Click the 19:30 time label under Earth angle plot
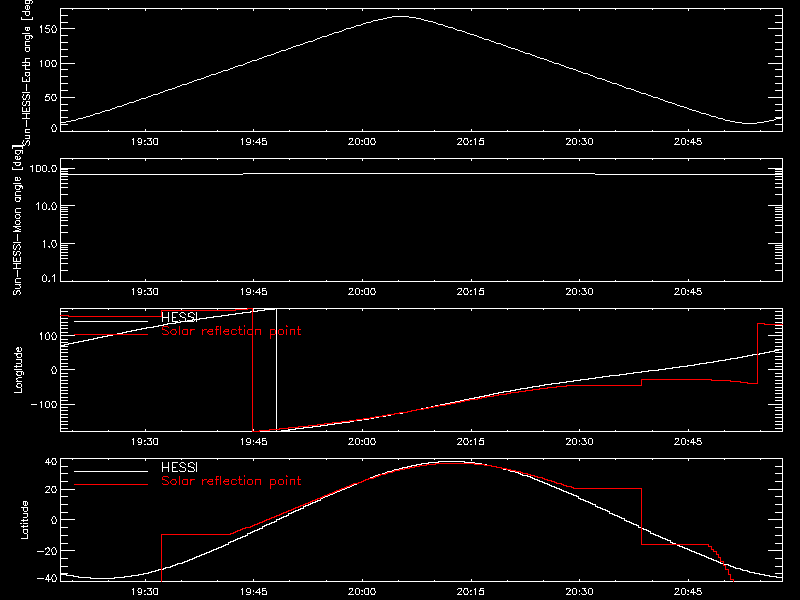 (x=145, y=142)
